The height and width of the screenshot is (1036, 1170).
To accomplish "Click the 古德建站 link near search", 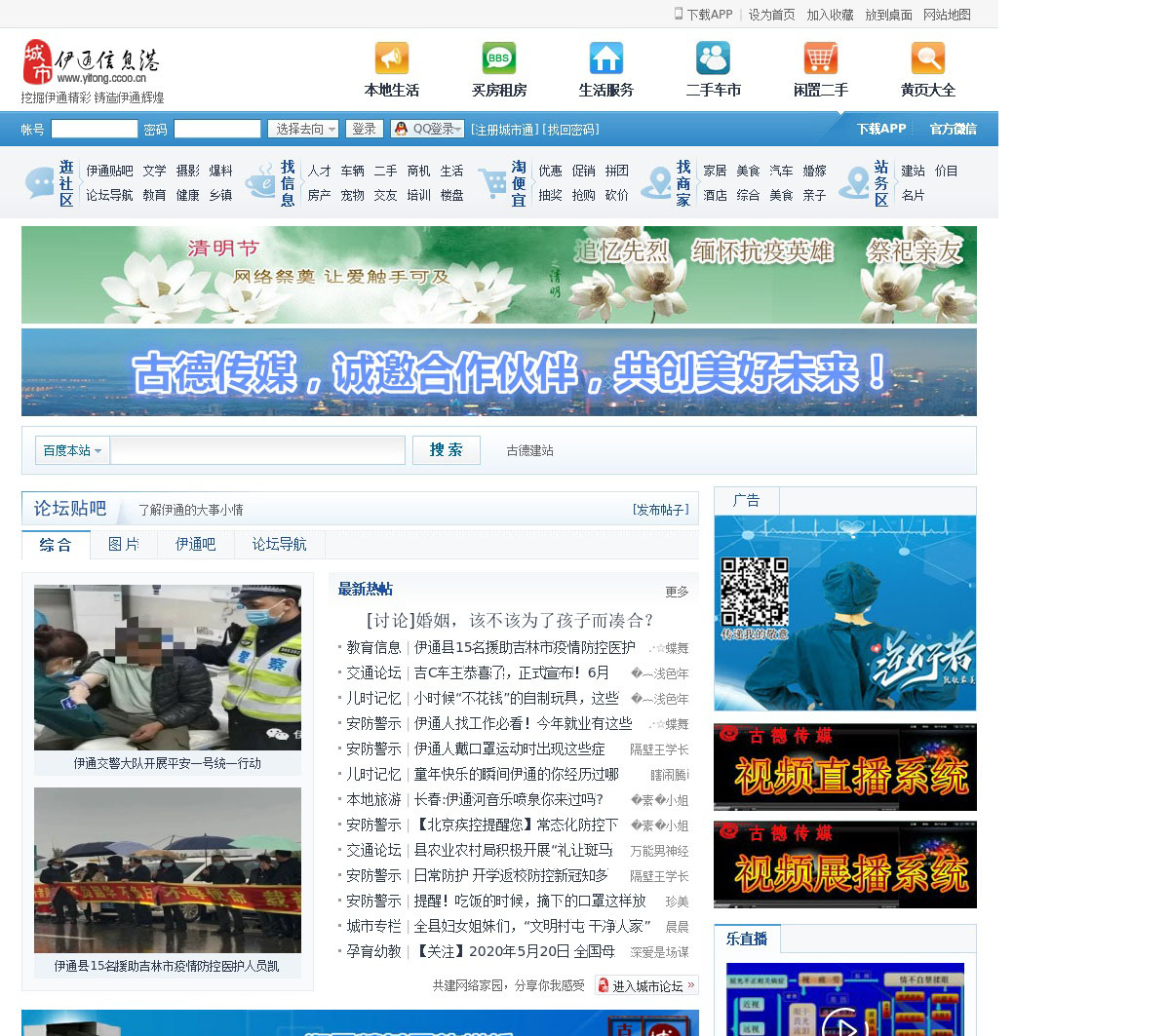I will click(x=530, y=450).
